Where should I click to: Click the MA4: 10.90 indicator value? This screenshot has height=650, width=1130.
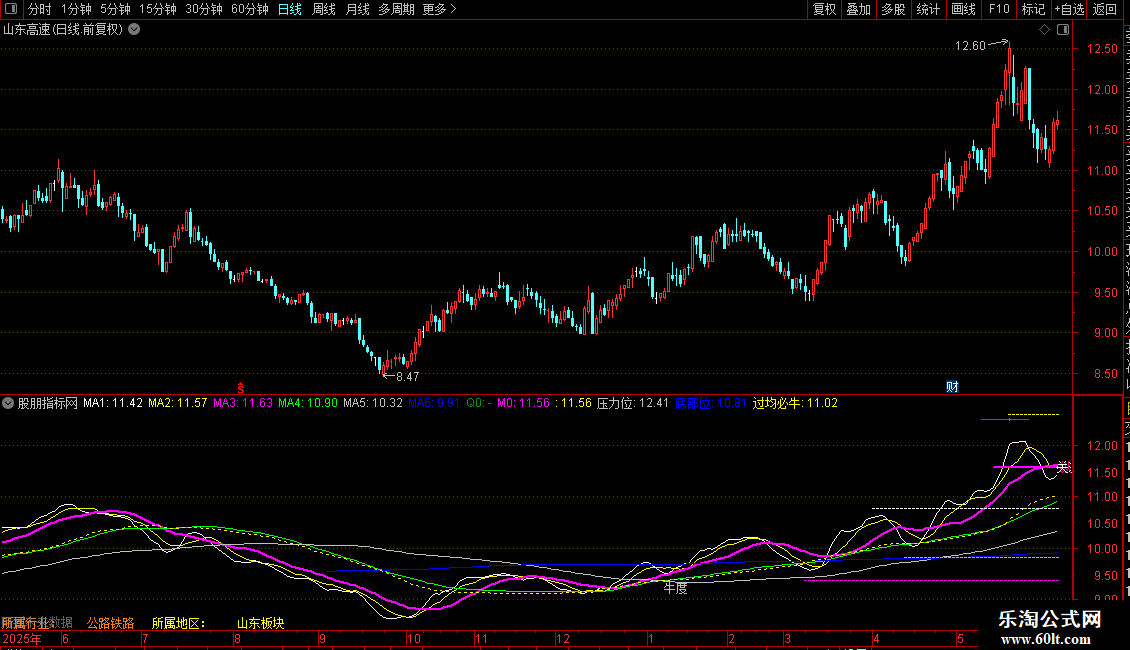pyautogui.click(x=308, y=404)
